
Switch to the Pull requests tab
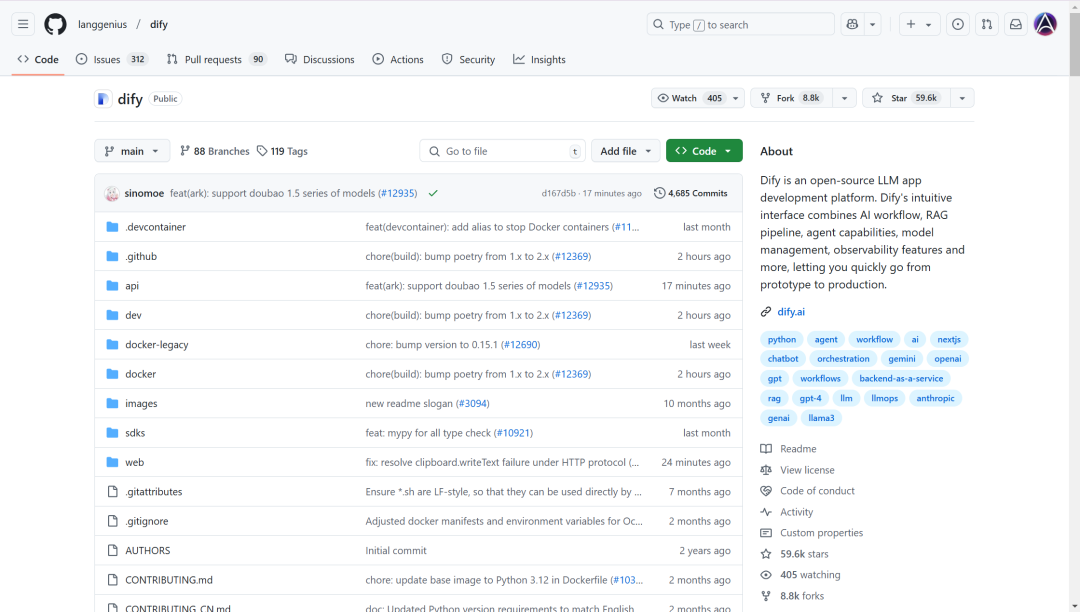click(216, 60)
